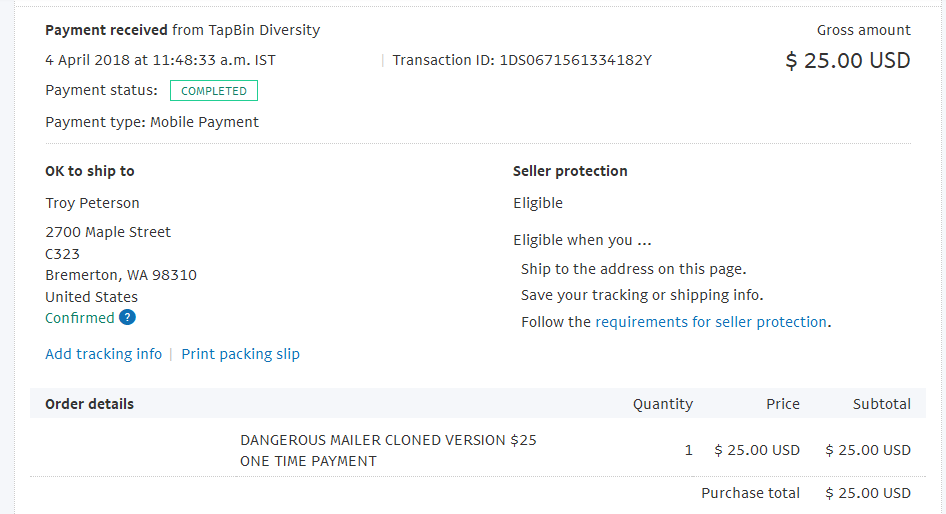Click the Seller protection heading

tap(570, 171)
